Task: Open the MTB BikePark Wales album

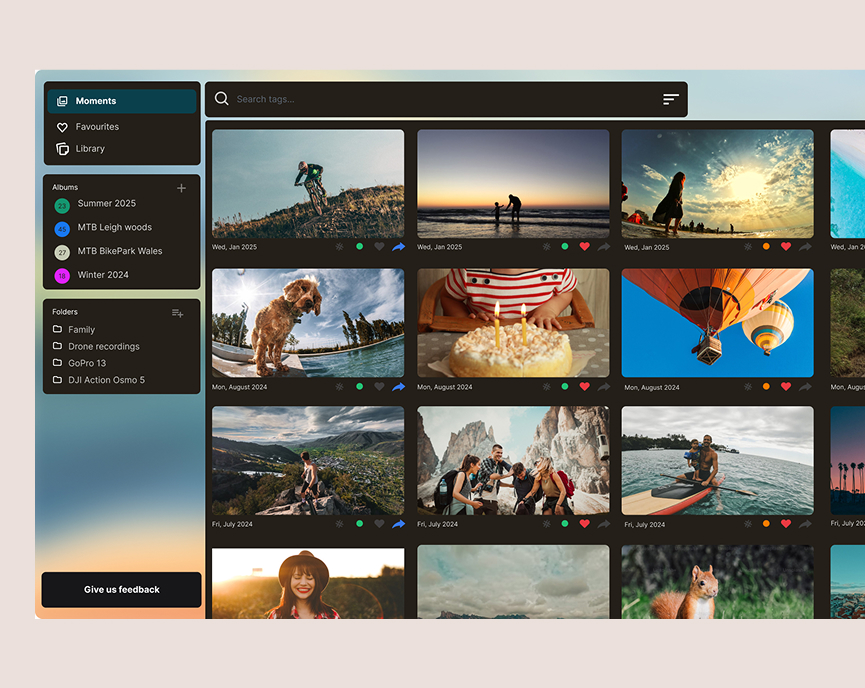Action: [x=120, y=251]
